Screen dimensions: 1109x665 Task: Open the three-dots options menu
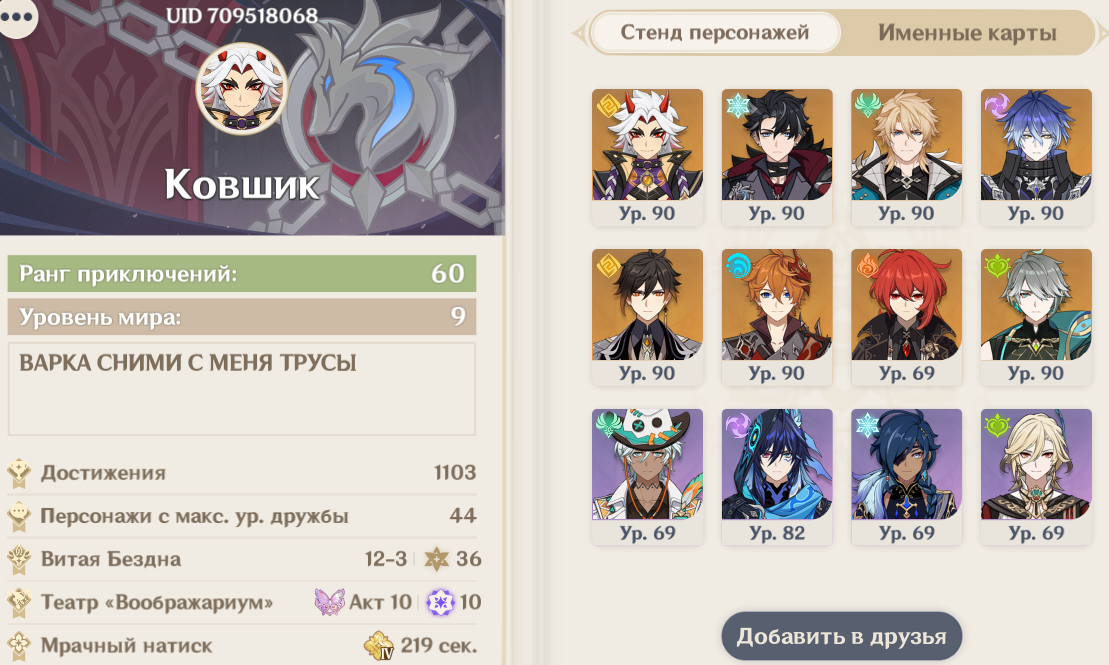[17, 17]
